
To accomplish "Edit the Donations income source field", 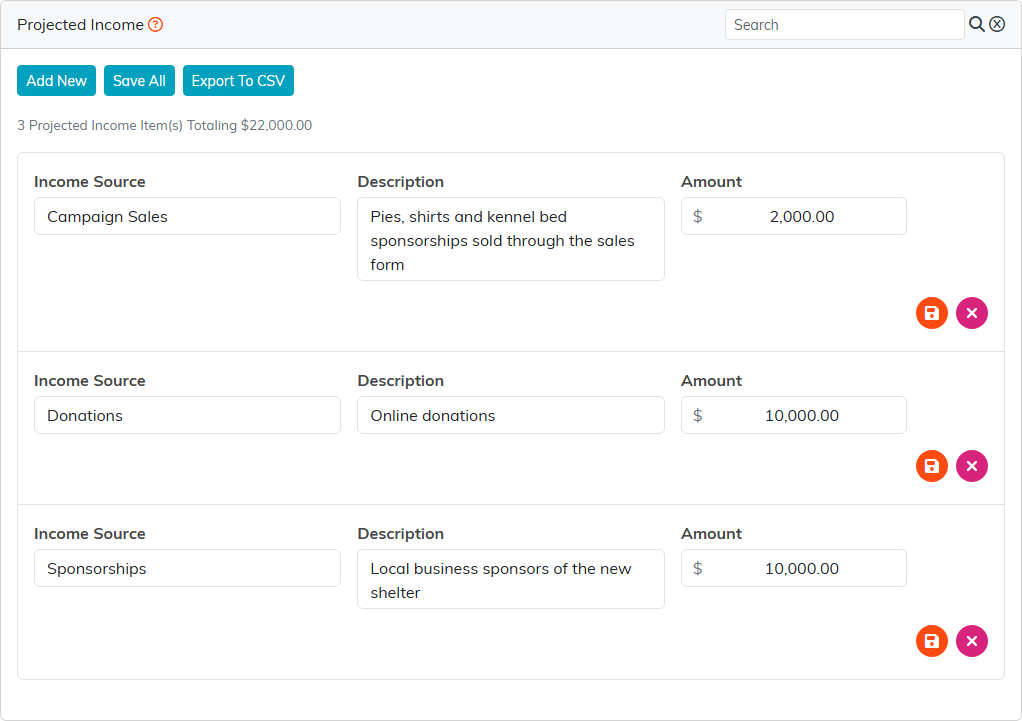I will pyautogui.click(x=187, y=415).
